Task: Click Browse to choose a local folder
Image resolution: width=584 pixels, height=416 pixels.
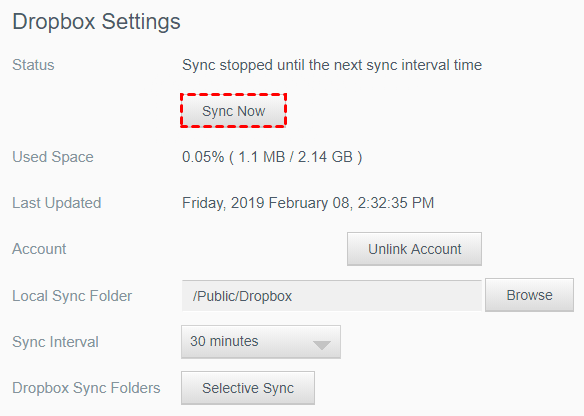Action: [529, 295]
